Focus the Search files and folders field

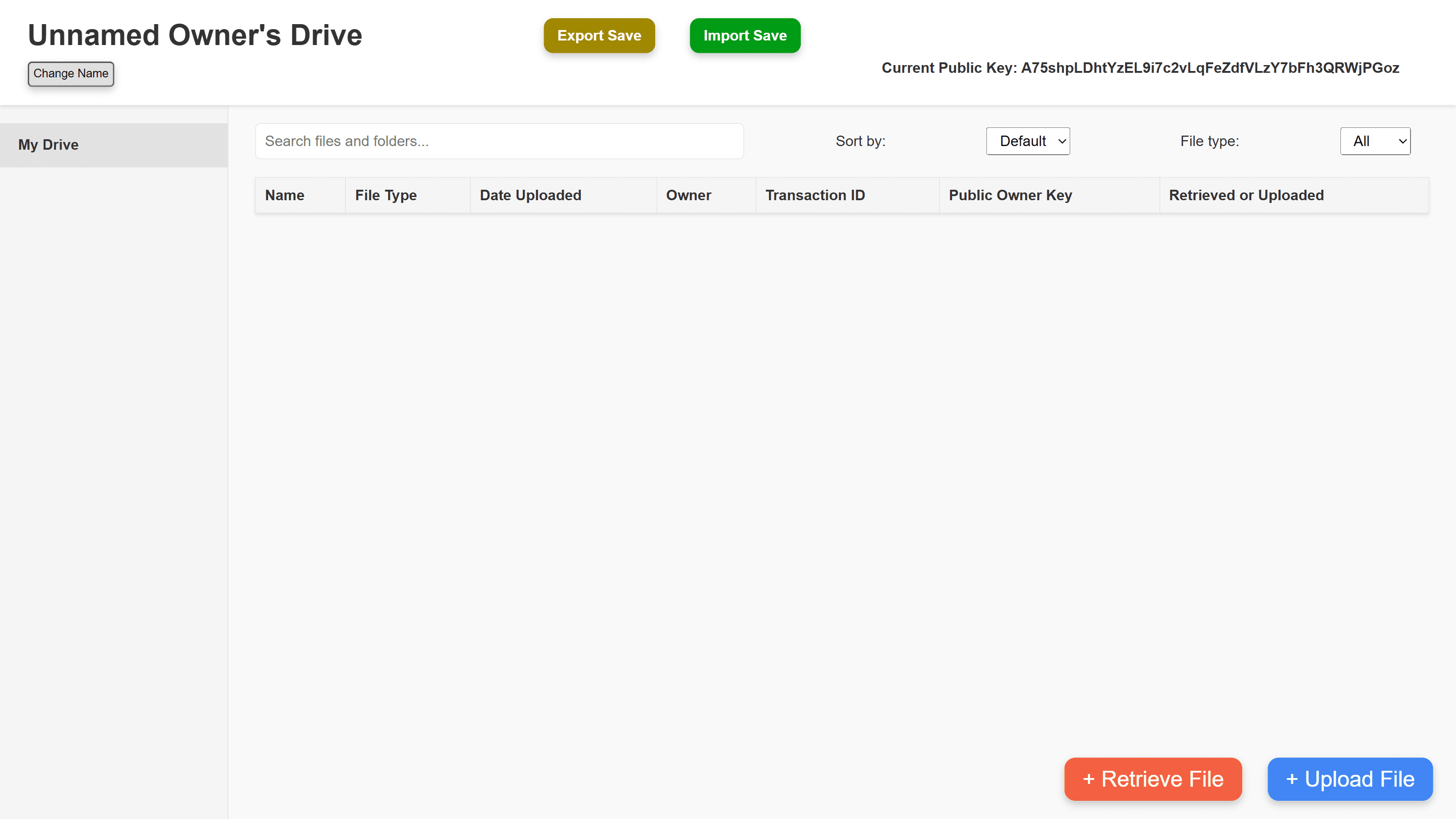pyautogui.click(x=499, y=141)
